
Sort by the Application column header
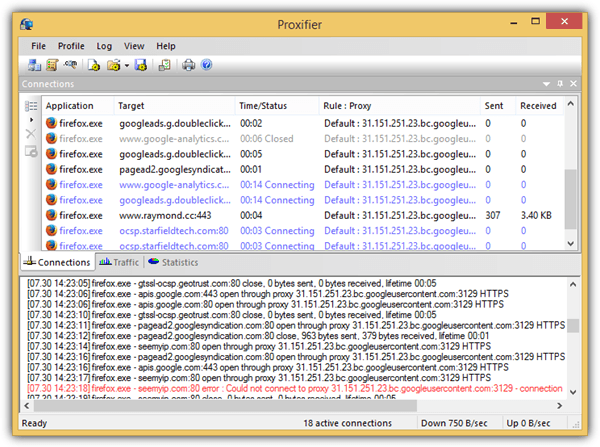[78, 106]
